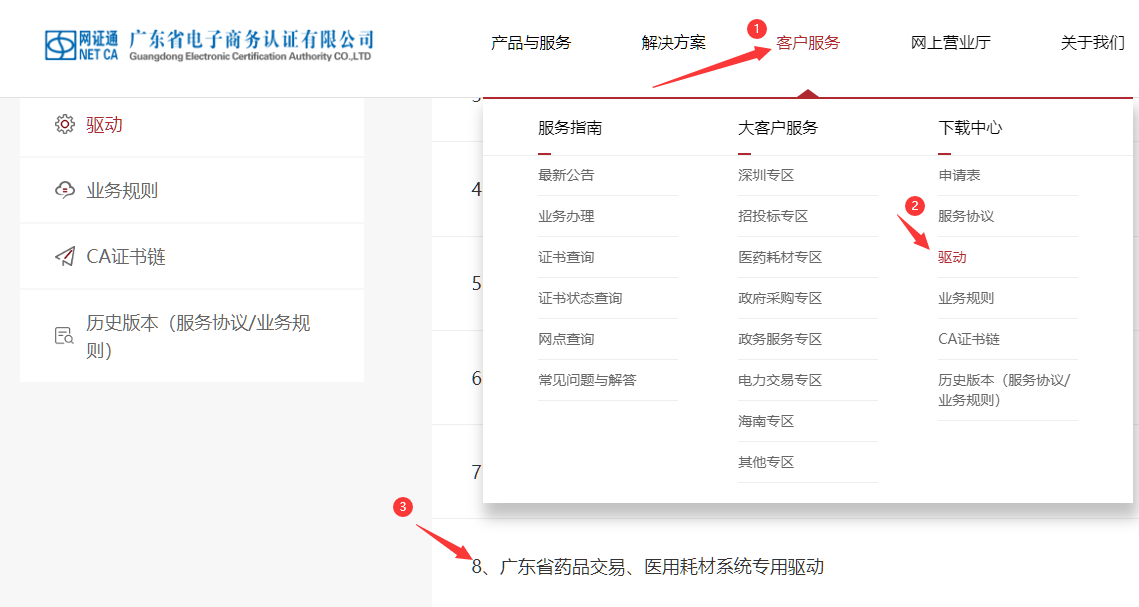1139x607 pixels.
Task: Click 申请表 under 下载中心
Action: [x=959, y=175]
